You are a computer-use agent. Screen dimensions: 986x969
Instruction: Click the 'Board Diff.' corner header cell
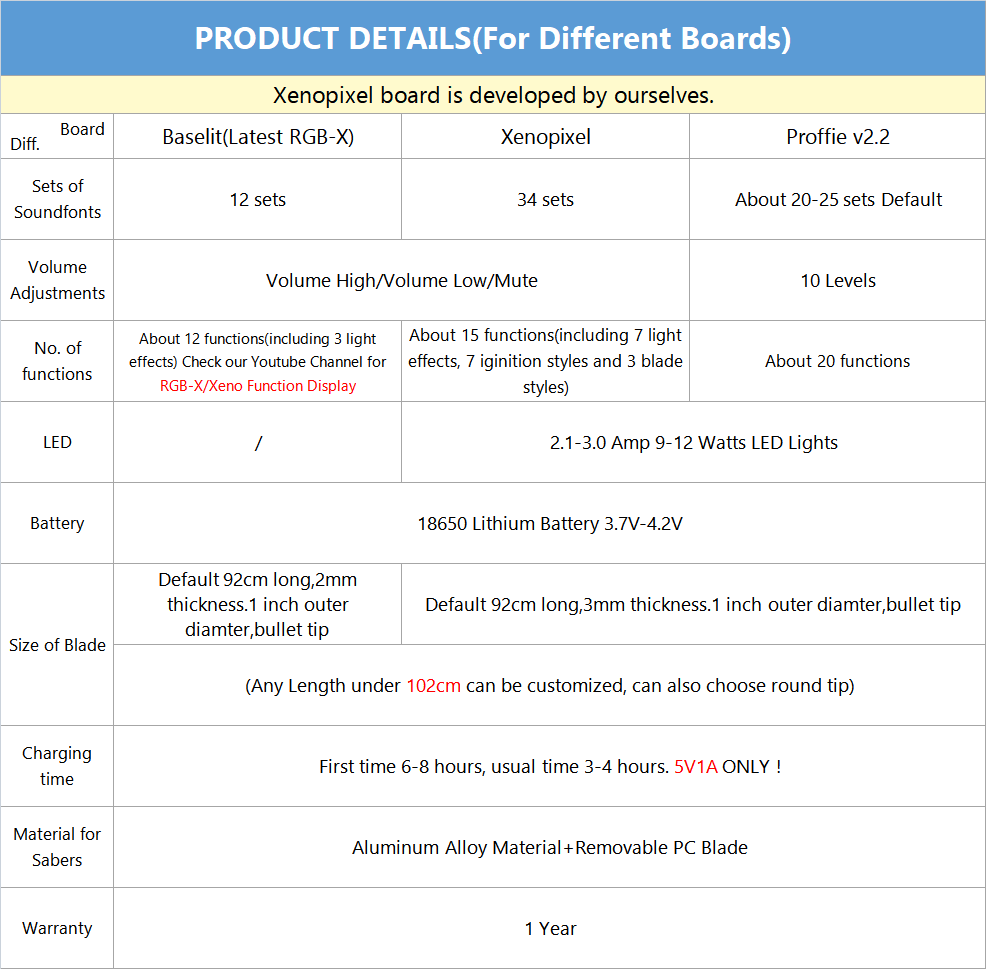57,136
